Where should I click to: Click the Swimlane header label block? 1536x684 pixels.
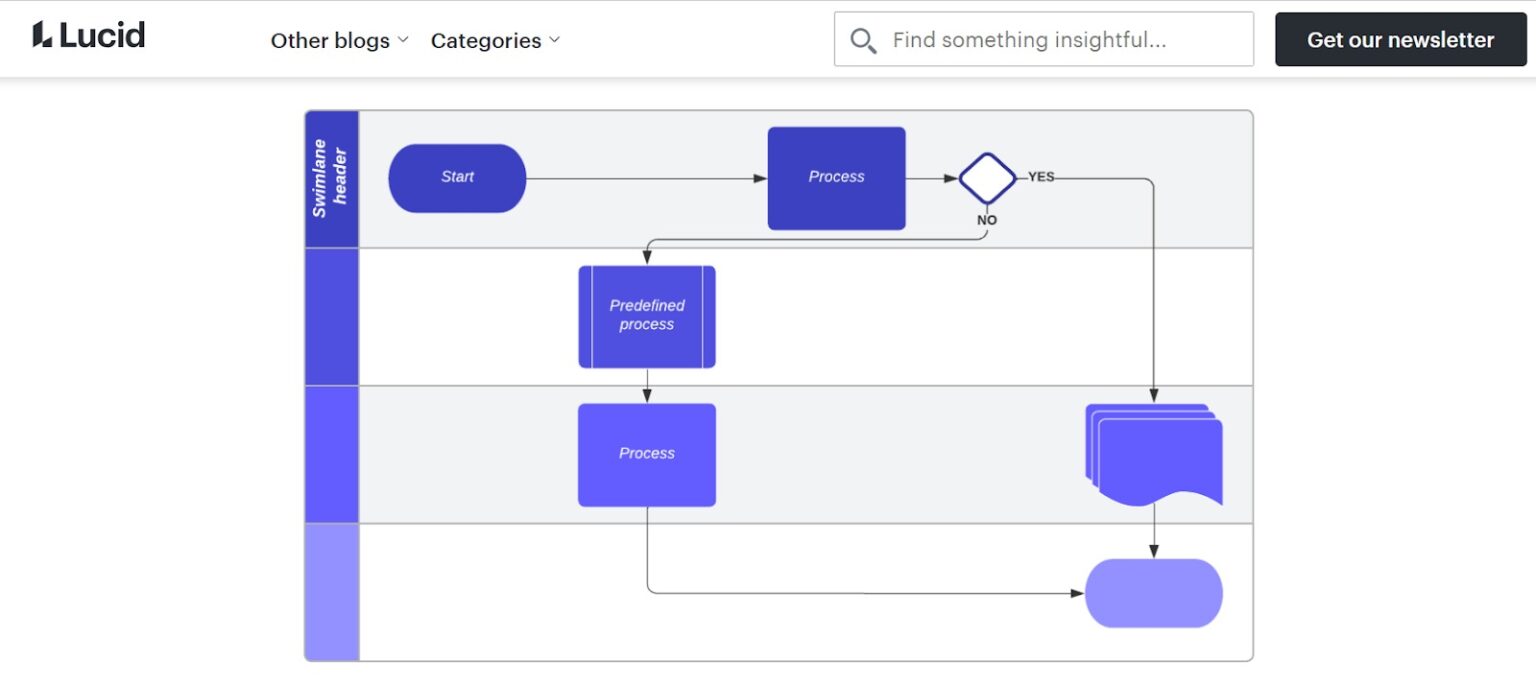coord(331,178)
